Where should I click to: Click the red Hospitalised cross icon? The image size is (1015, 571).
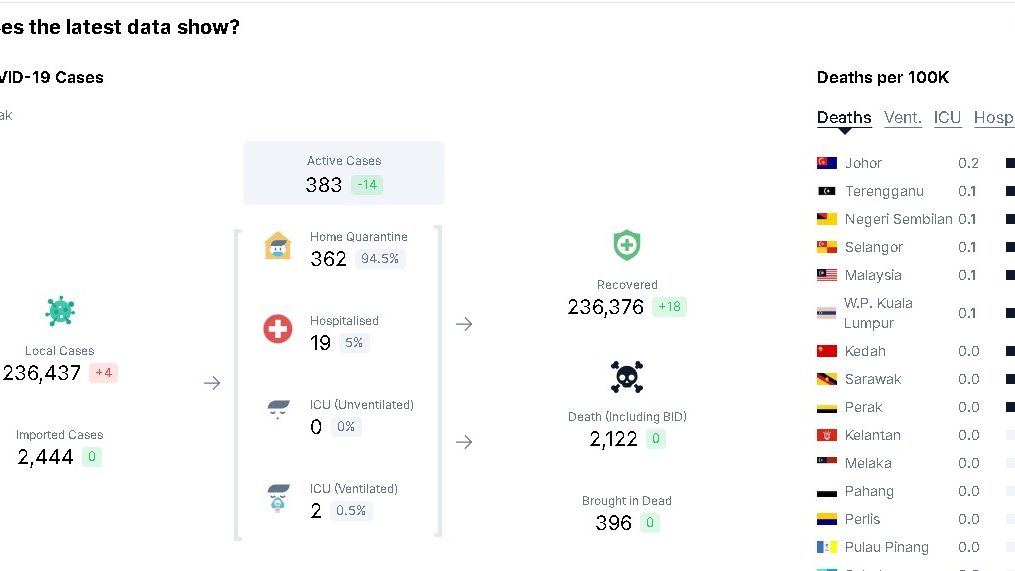pyautogui.click(x=277, y=329)
